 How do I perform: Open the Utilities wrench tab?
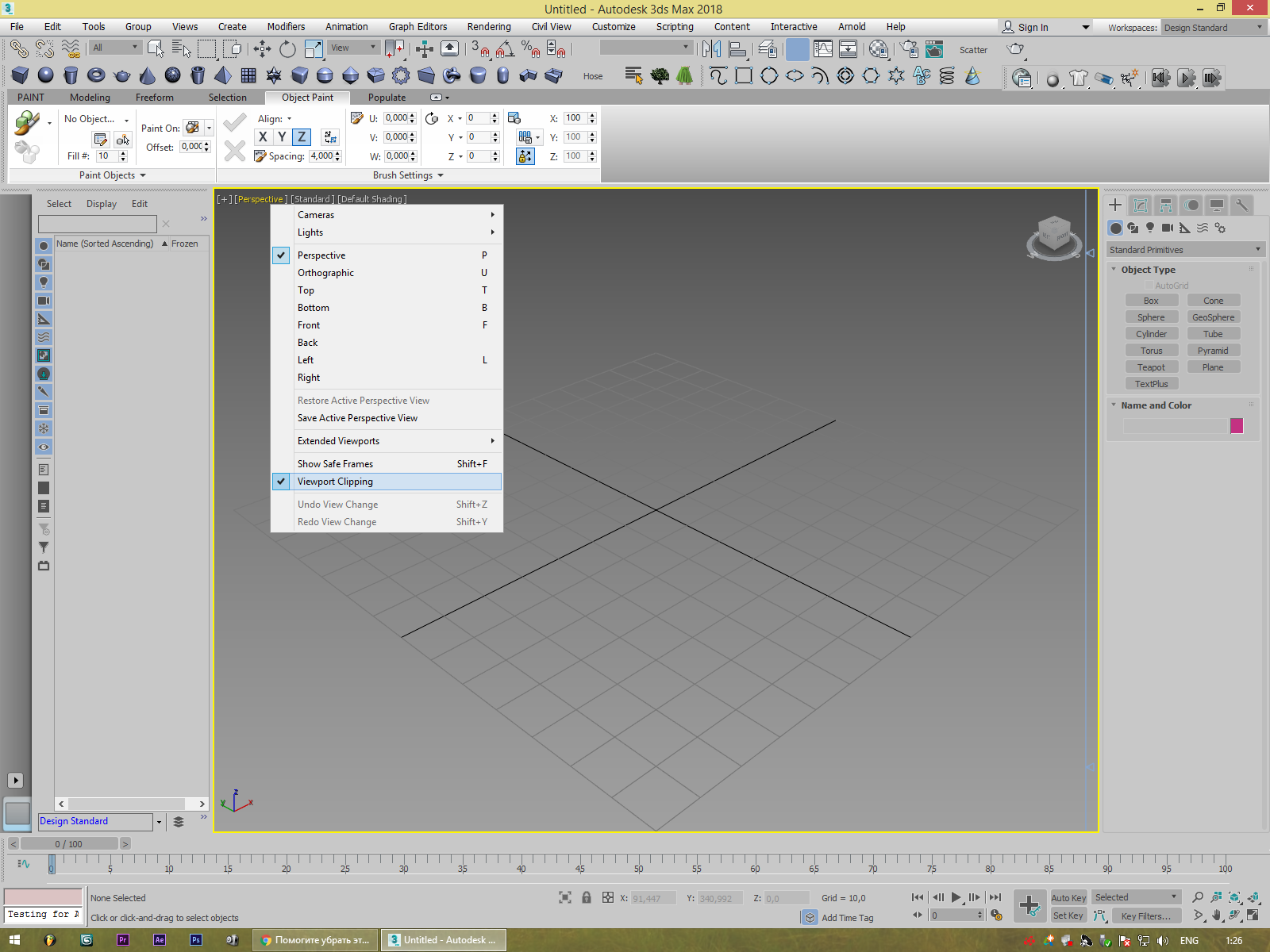tap(1241, 205)
